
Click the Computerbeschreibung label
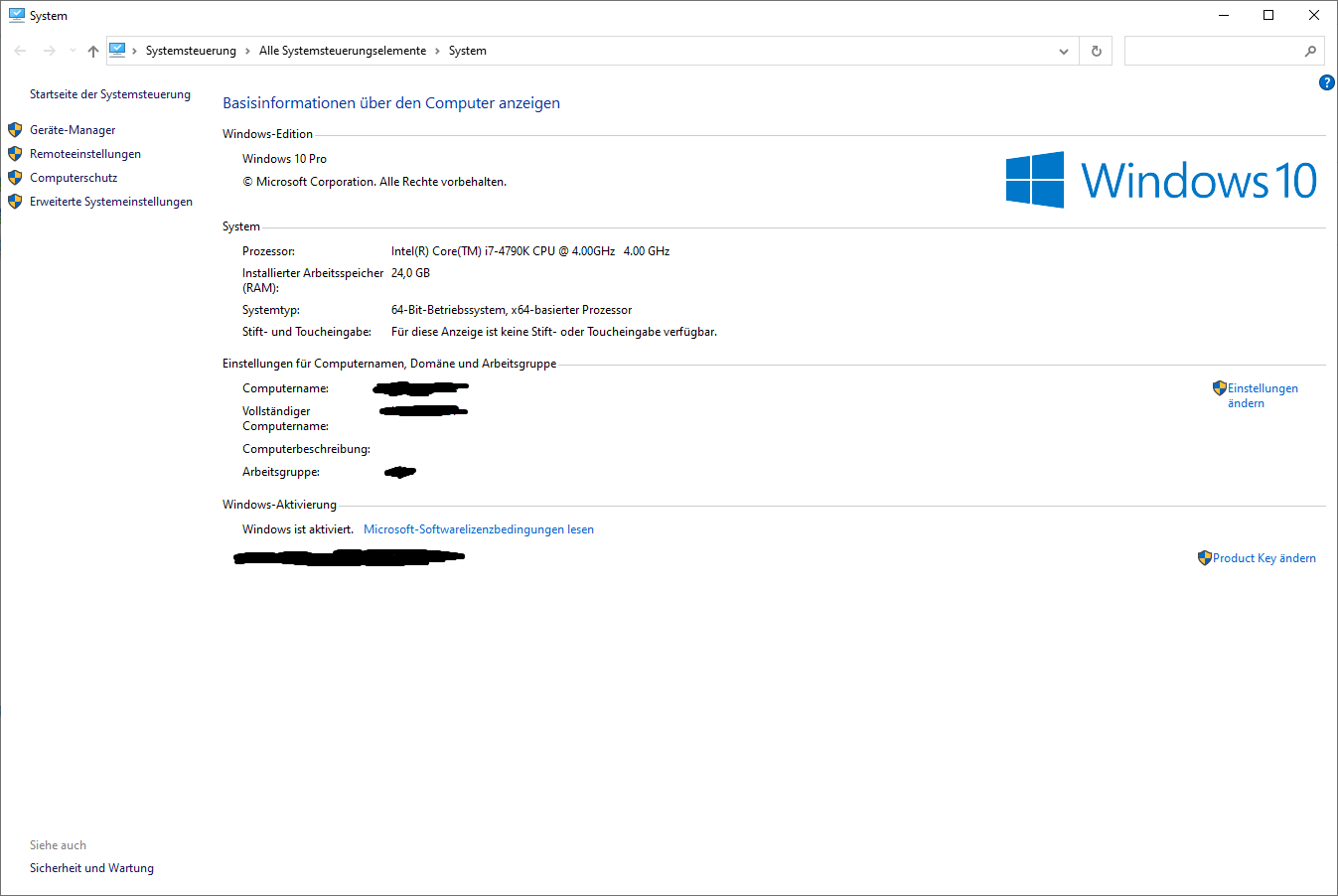click(x=306, y=449)
